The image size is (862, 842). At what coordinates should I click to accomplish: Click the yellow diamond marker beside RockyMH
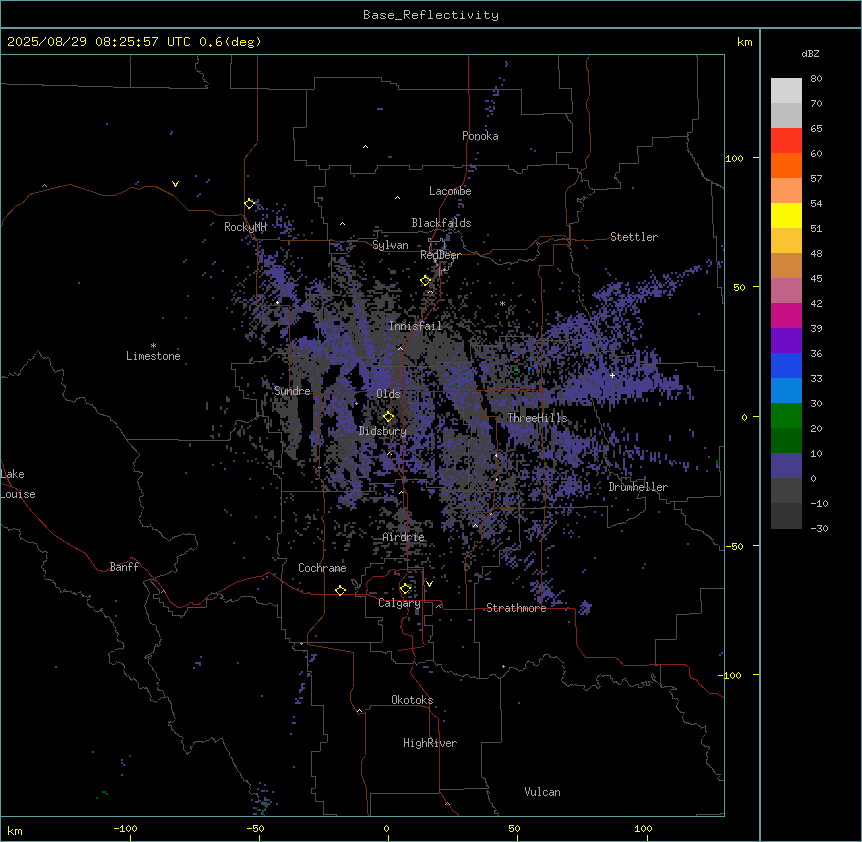pyautogui.click(x=250, y=204)
